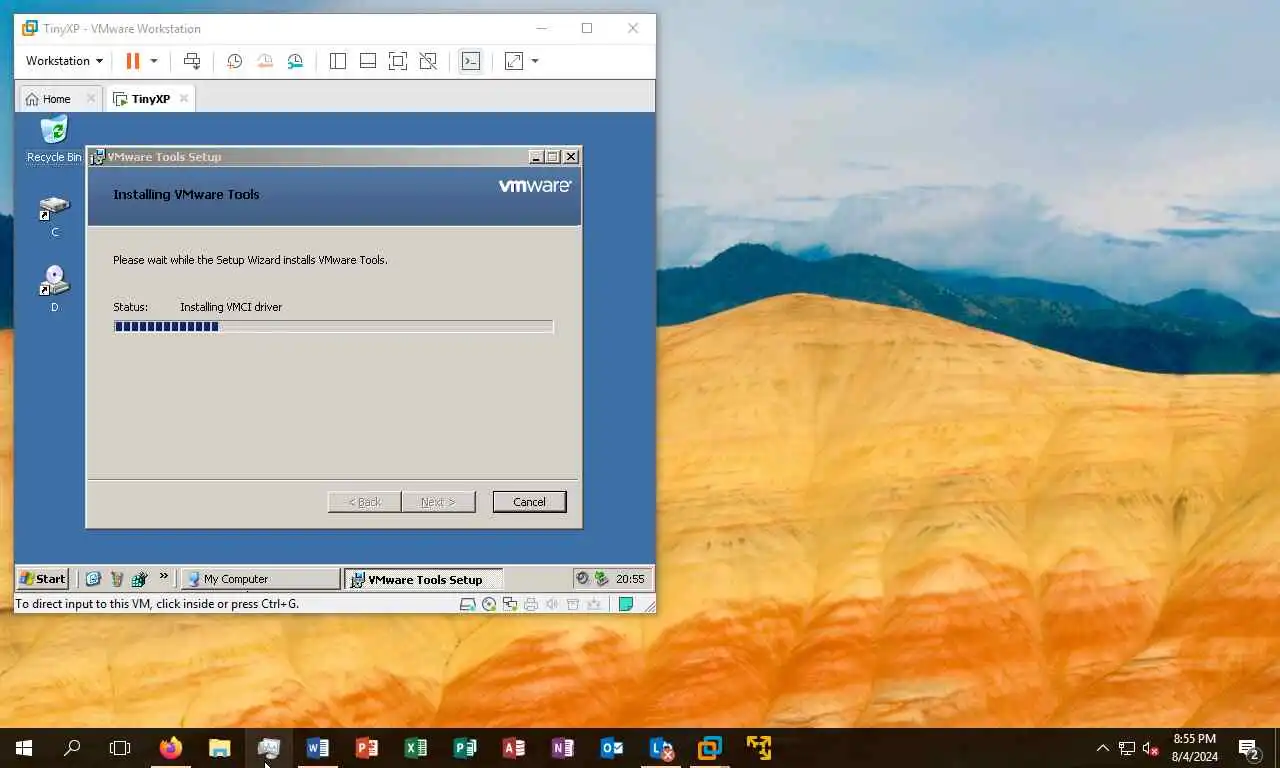Select the C drive shortcut
The height and width of the screenshot is (768, 1280).
55,216
